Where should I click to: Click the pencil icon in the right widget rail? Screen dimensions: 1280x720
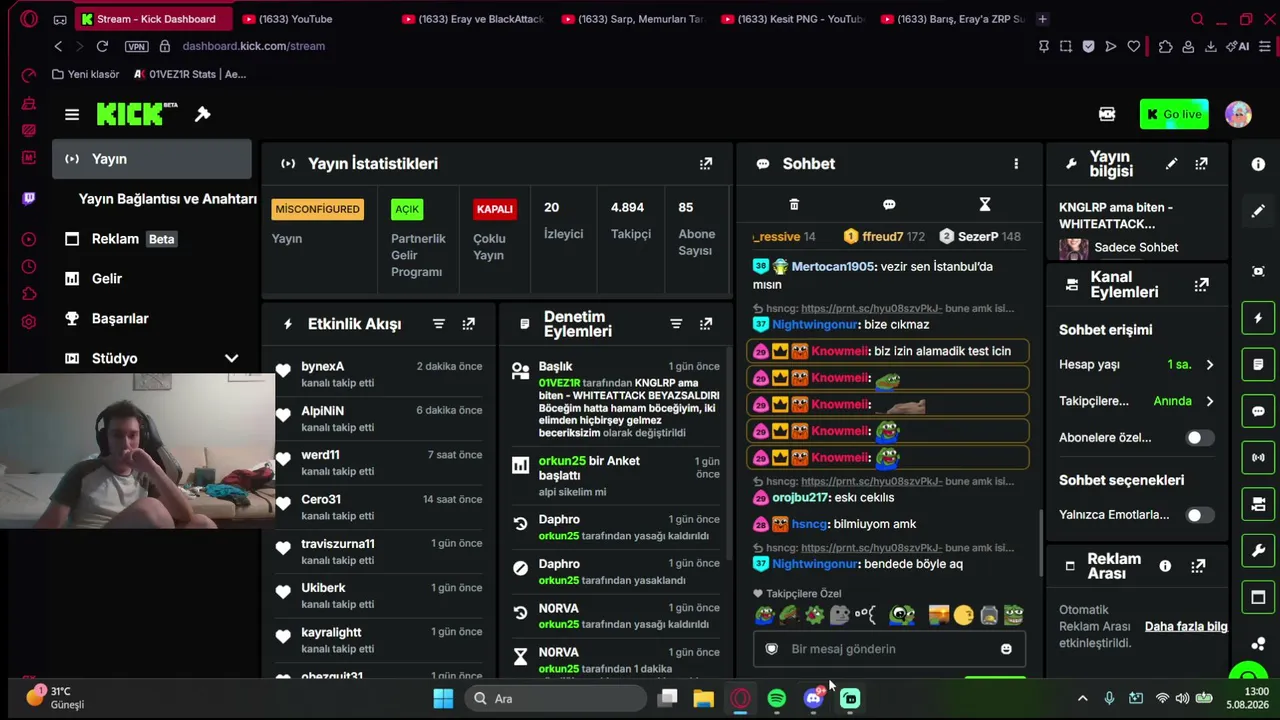1258,211
